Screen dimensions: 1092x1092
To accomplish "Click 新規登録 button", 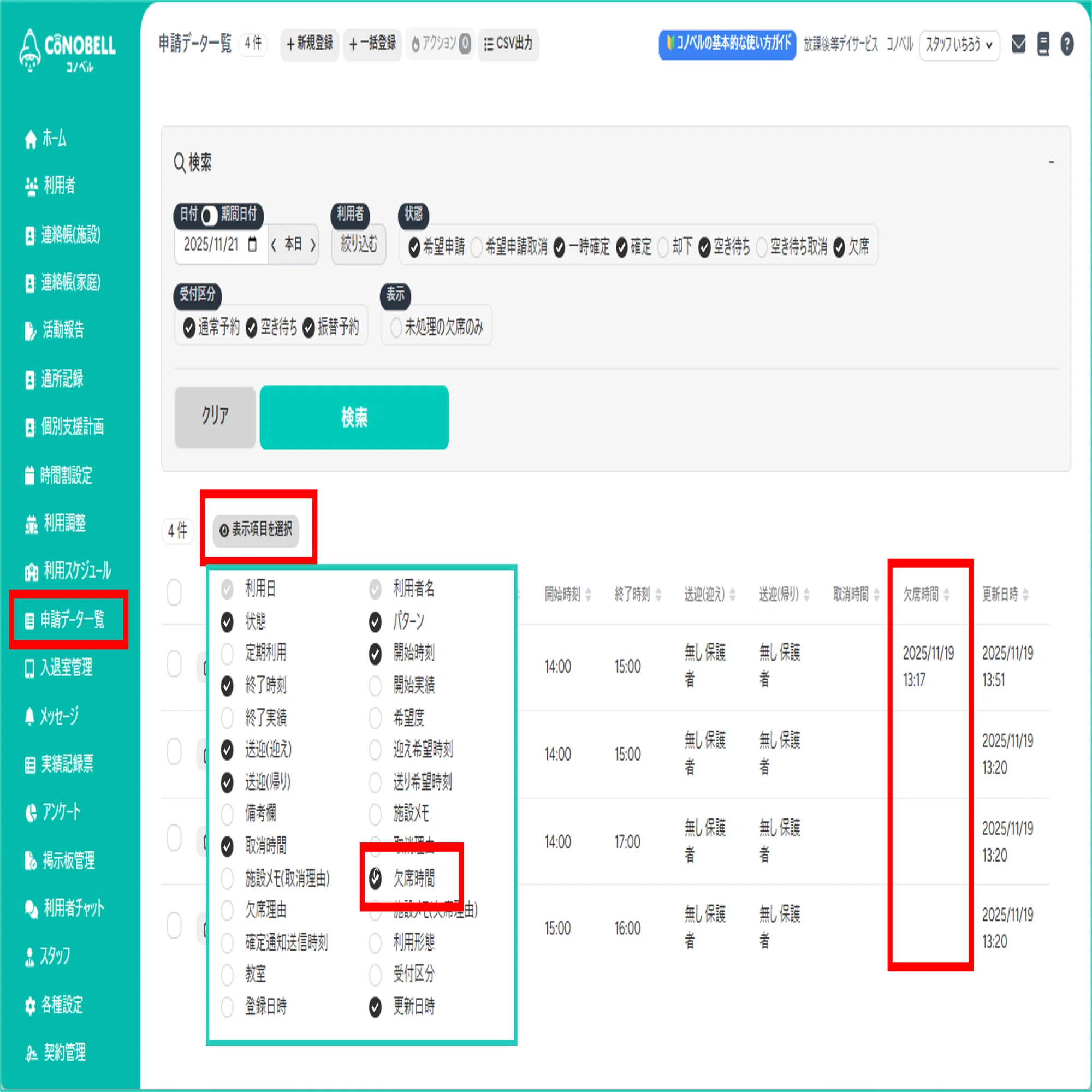I will click(x=310, y=44).
